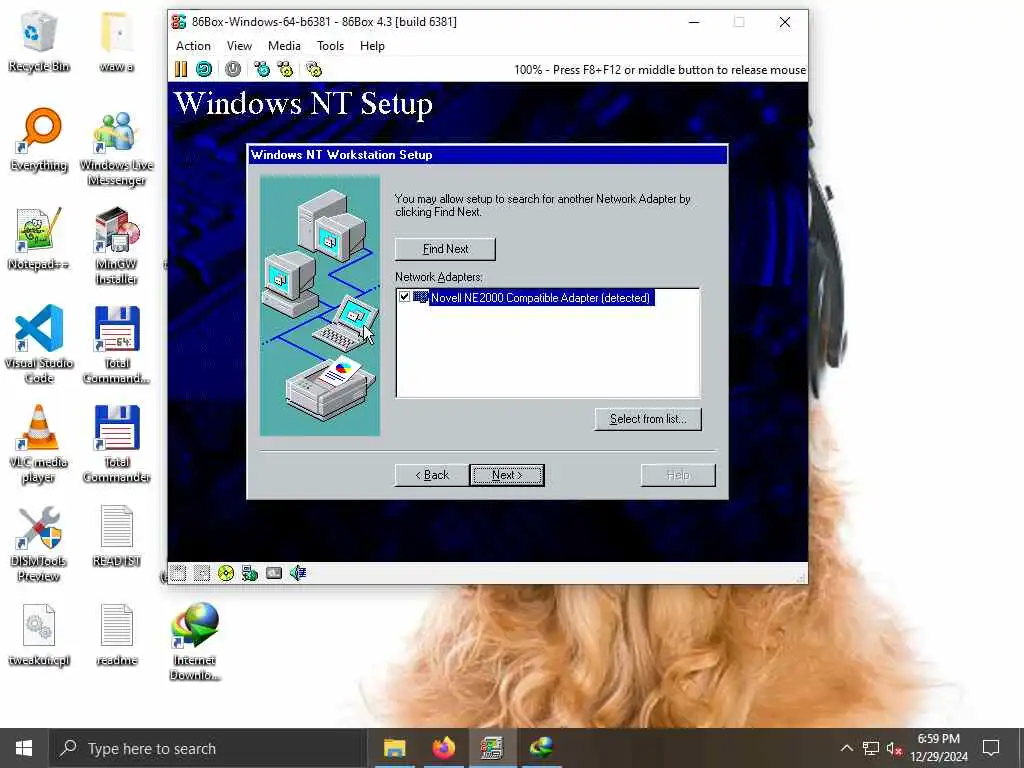The height and width of the screenshot is (768, 1024).
Task: Select the Everything desktop shortcut
Action: tap(39, 140)
